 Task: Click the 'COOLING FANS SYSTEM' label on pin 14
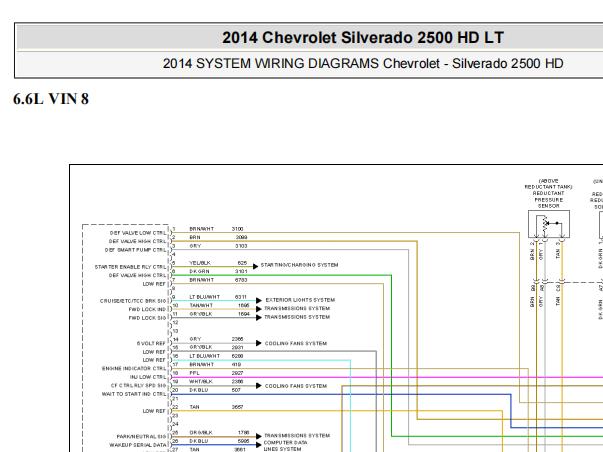click(x=296, y=343)
